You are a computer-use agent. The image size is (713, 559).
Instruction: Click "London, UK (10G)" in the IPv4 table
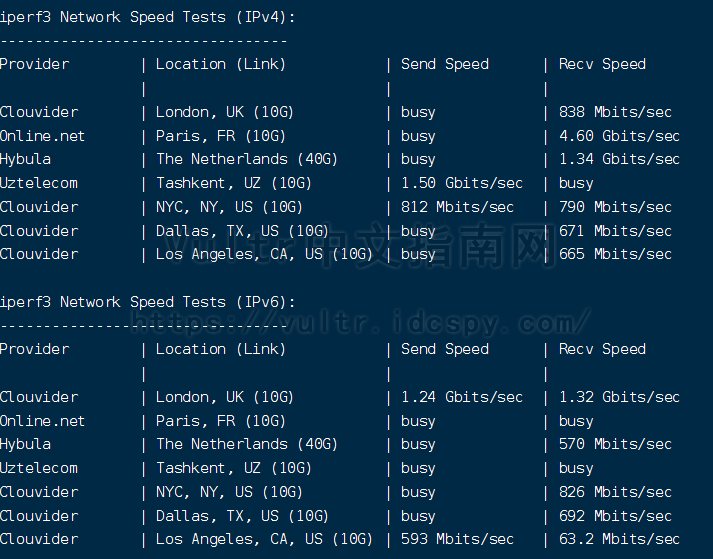(225, 112)
